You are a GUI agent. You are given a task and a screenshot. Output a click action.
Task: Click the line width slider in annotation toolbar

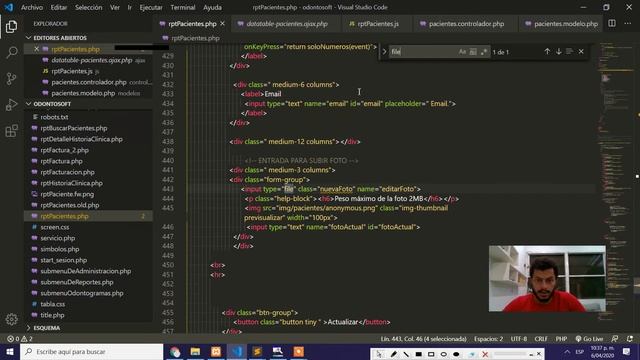510,354
